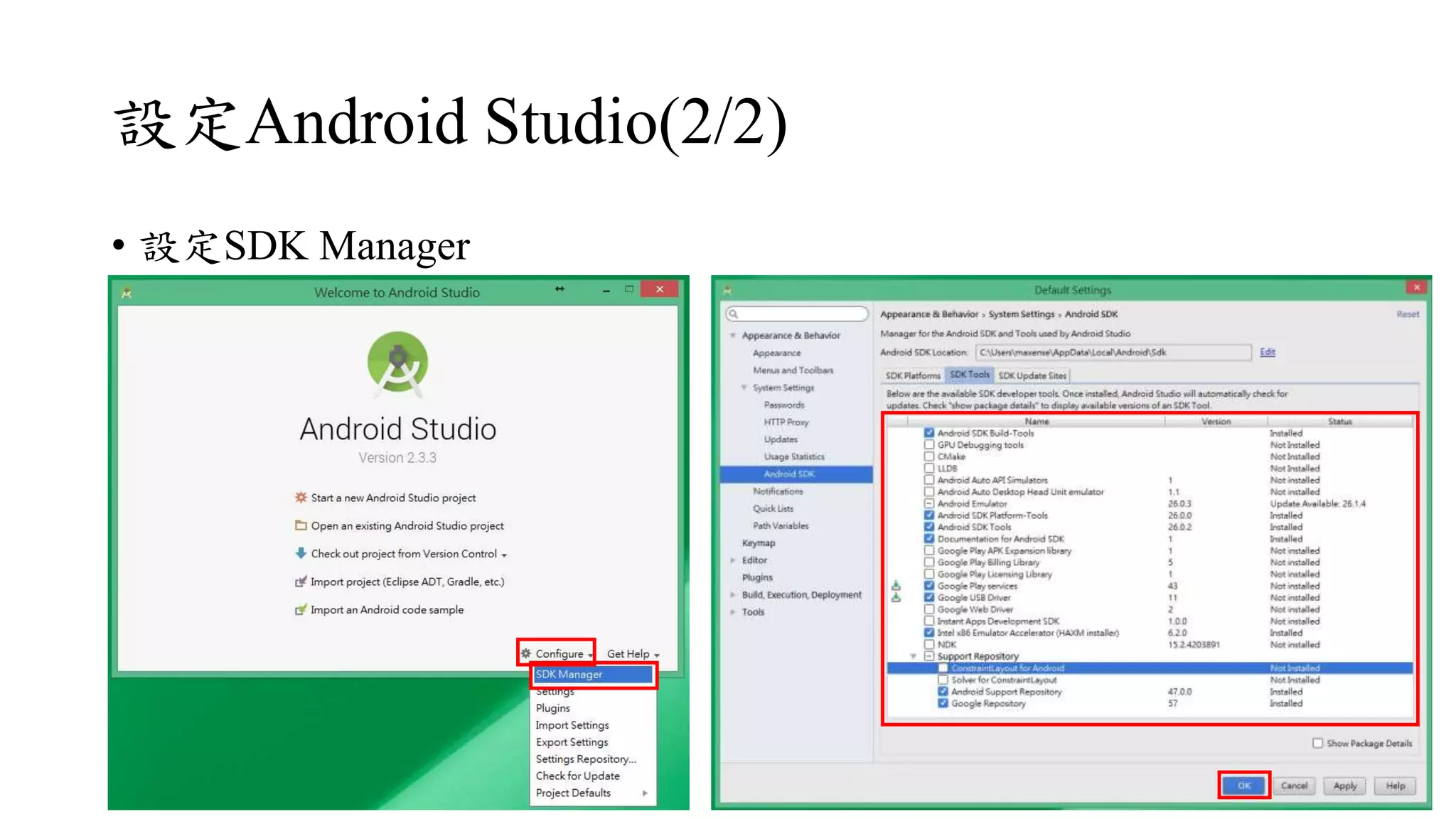Switch to SDK Platforms tab
This screenshot has width=1456, height=819.
[913, 375]
